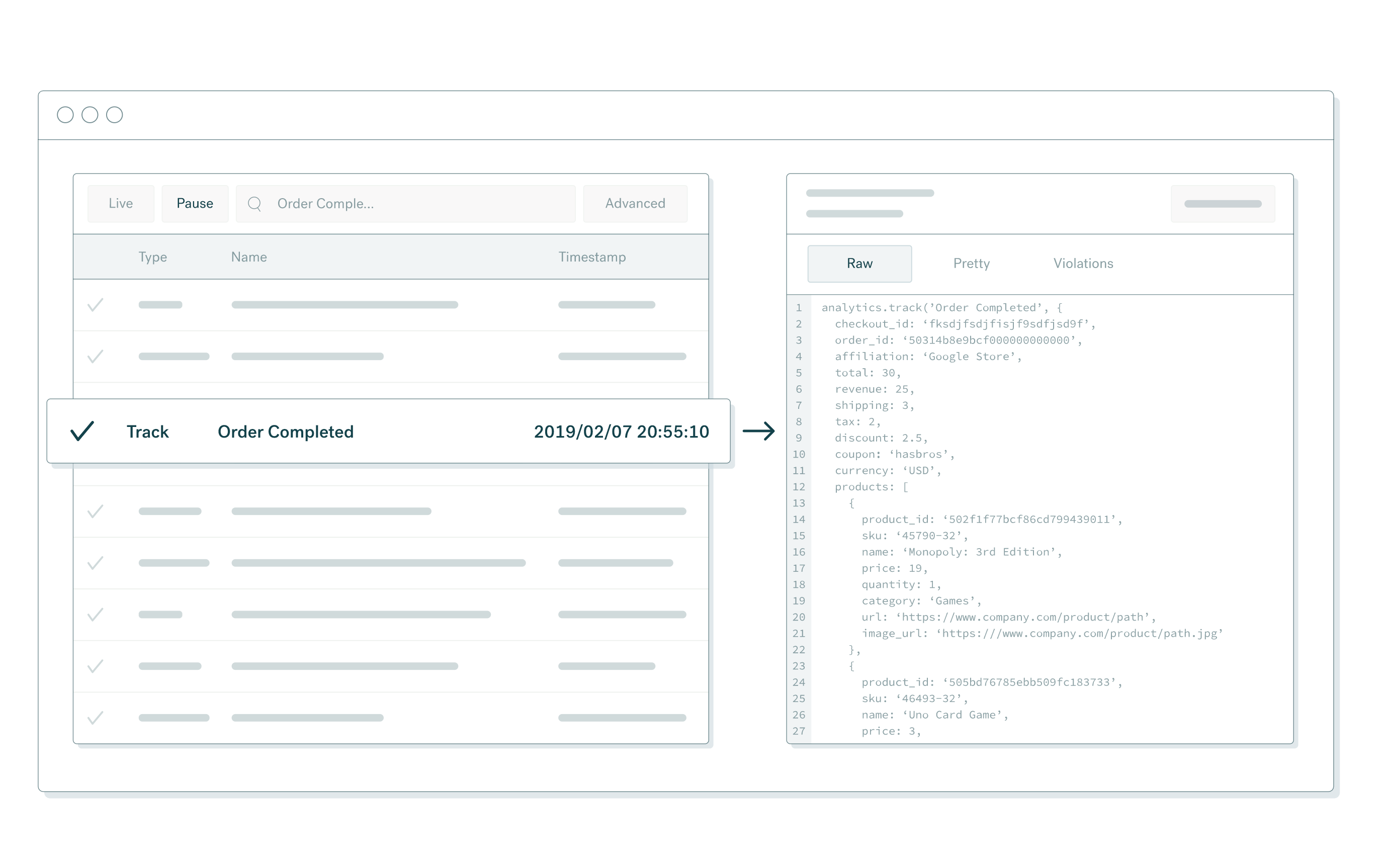The height and width of the screenshot is (868, 1384).
Task: Select the Order Completed event name
Action: point(286,431)
